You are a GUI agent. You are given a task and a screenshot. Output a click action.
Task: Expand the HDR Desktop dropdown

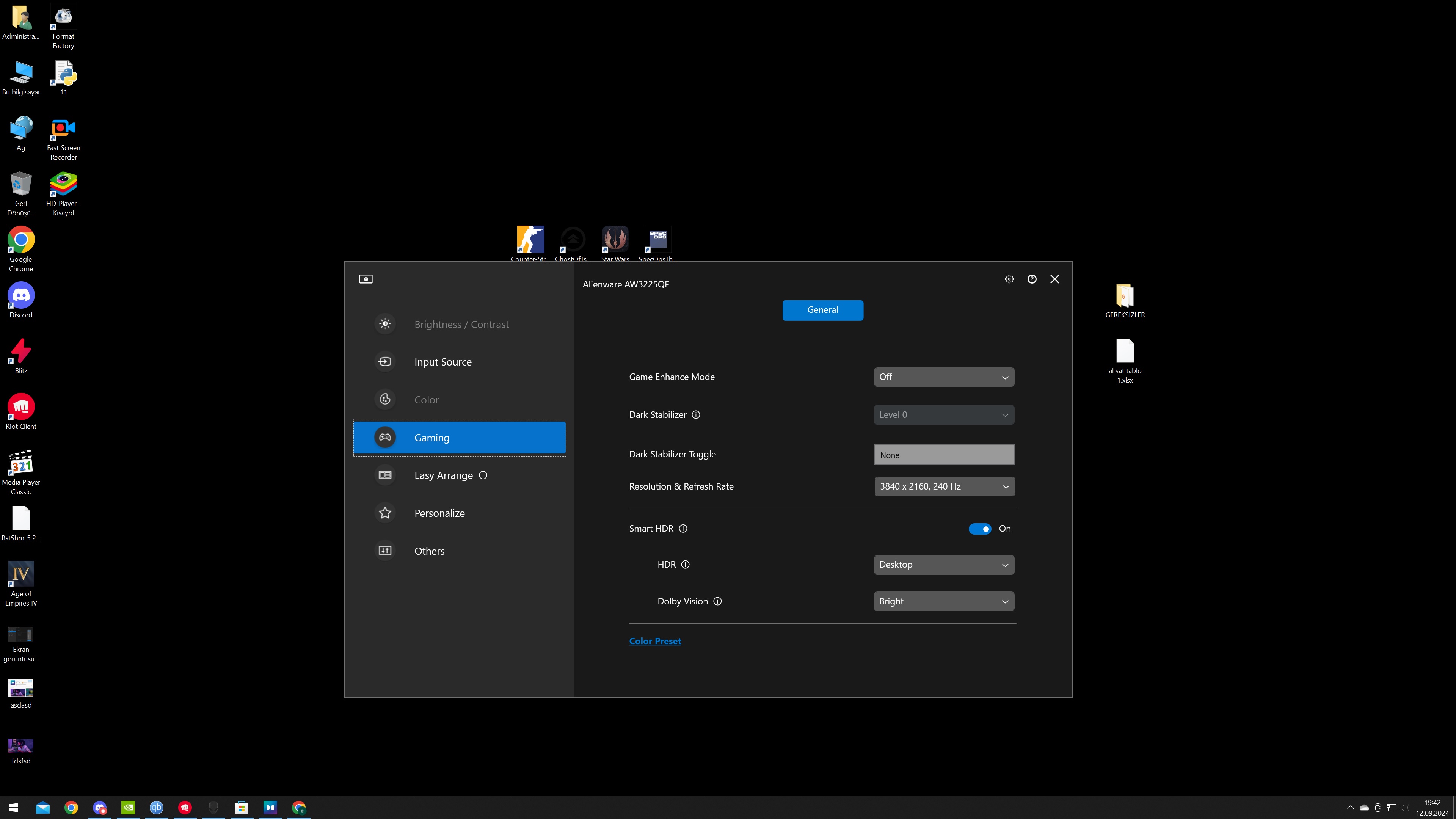click(943, 565)
